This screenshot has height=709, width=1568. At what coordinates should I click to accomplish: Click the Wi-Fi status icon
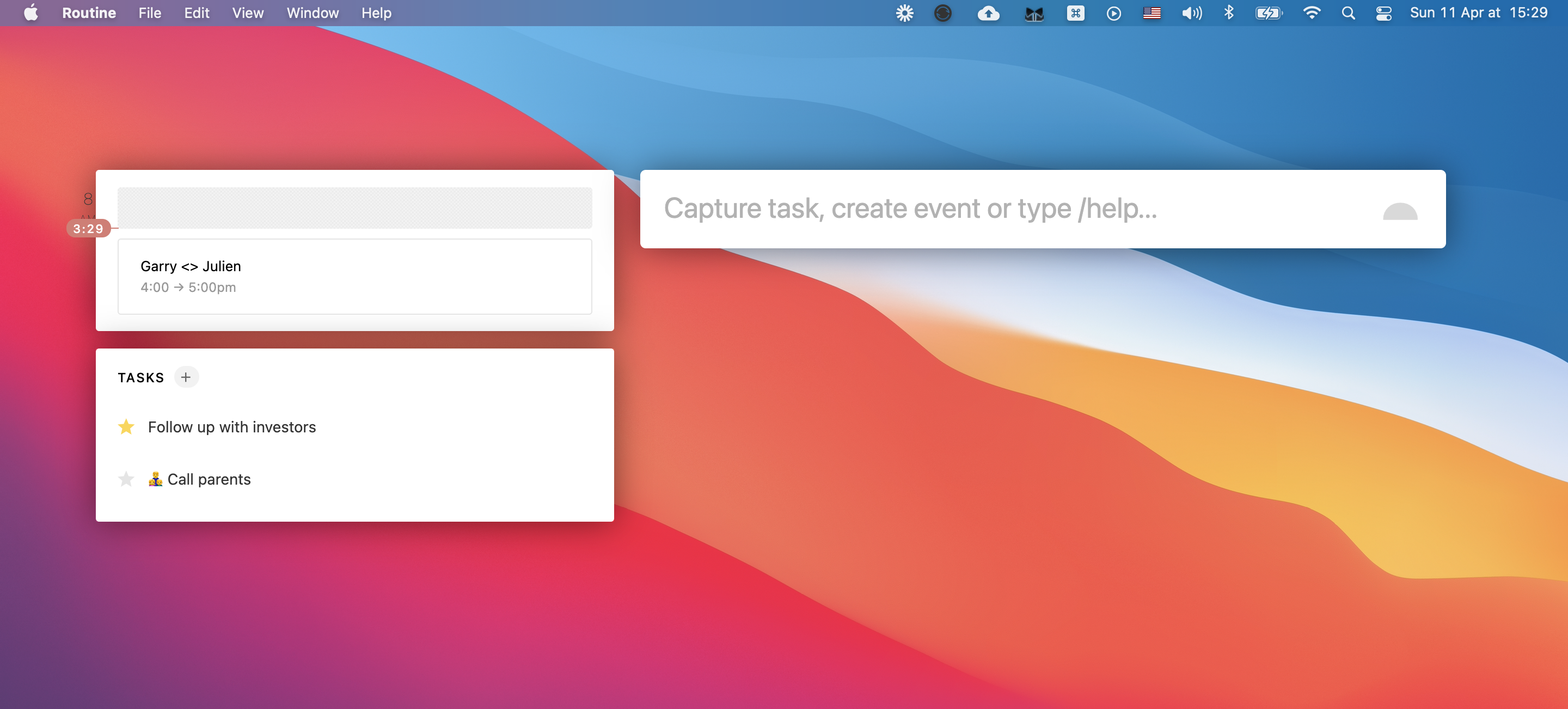[1311, 13]
